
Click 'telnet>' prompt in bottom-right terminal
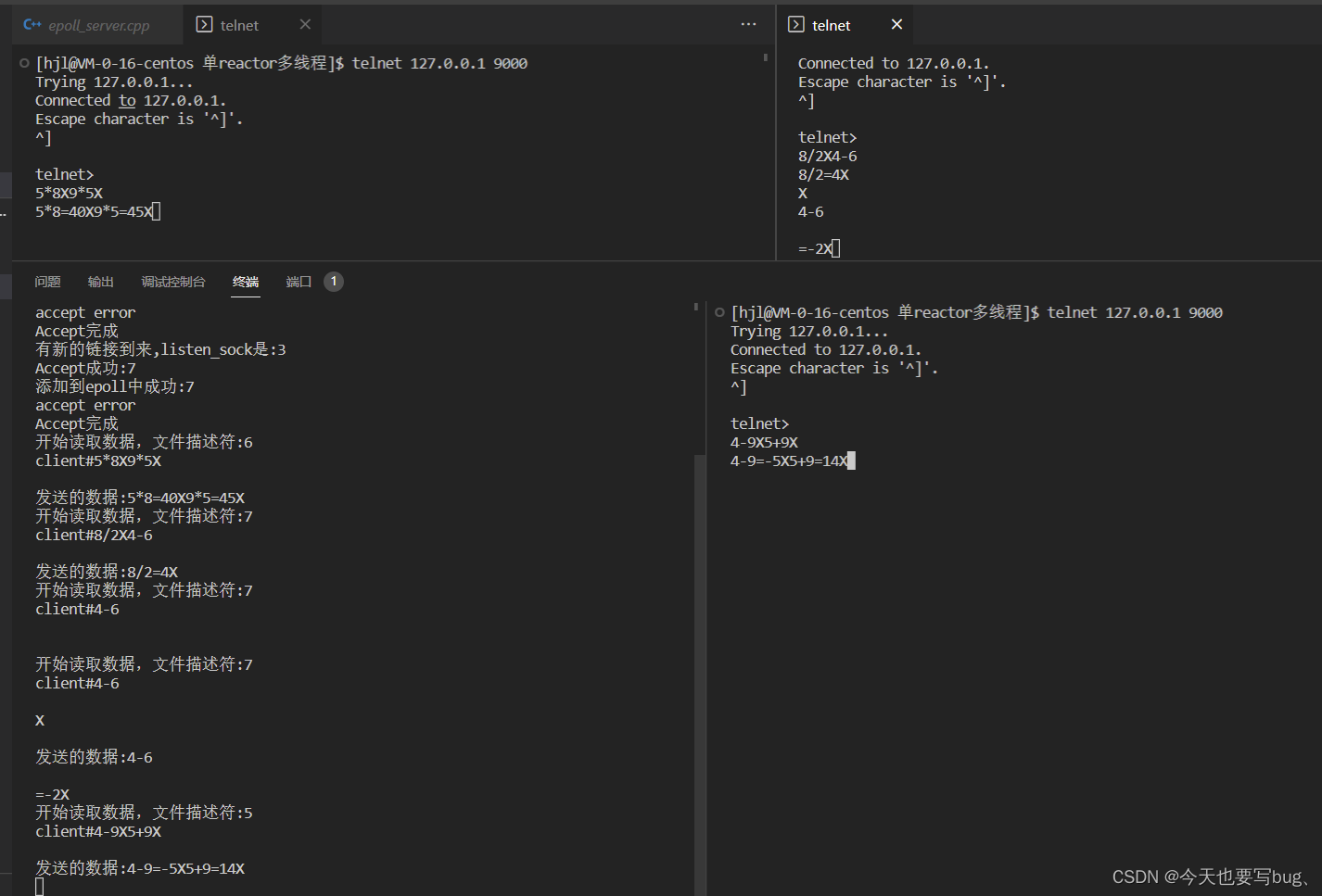pyautogui.click(x=759, y=423)
